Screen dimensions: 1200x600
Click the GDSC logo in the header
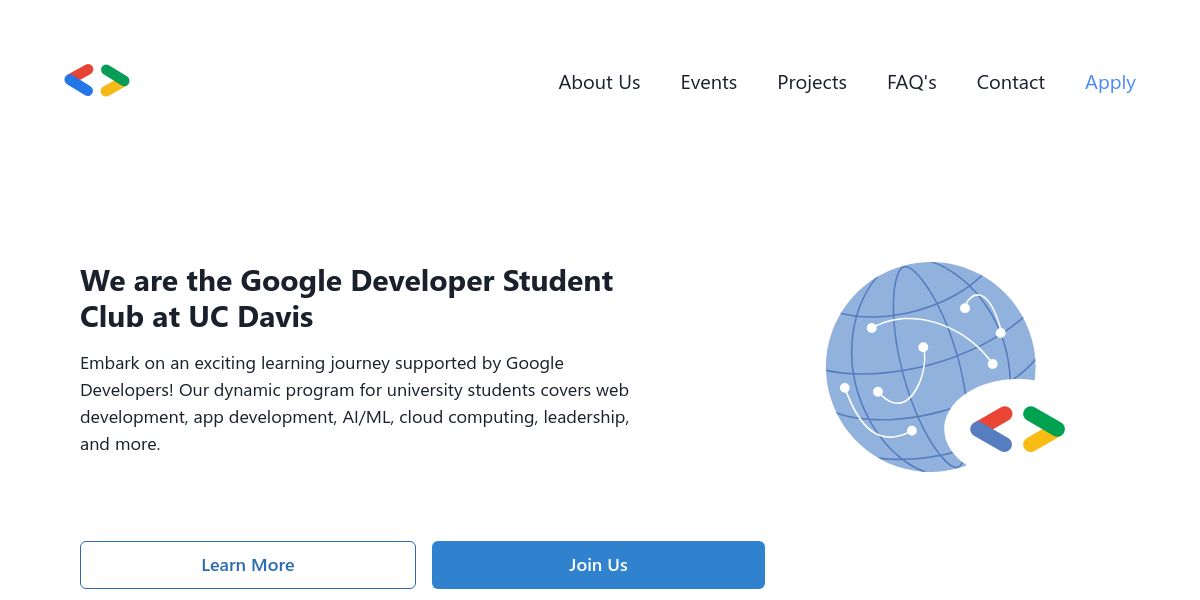(x=97, y=80)
